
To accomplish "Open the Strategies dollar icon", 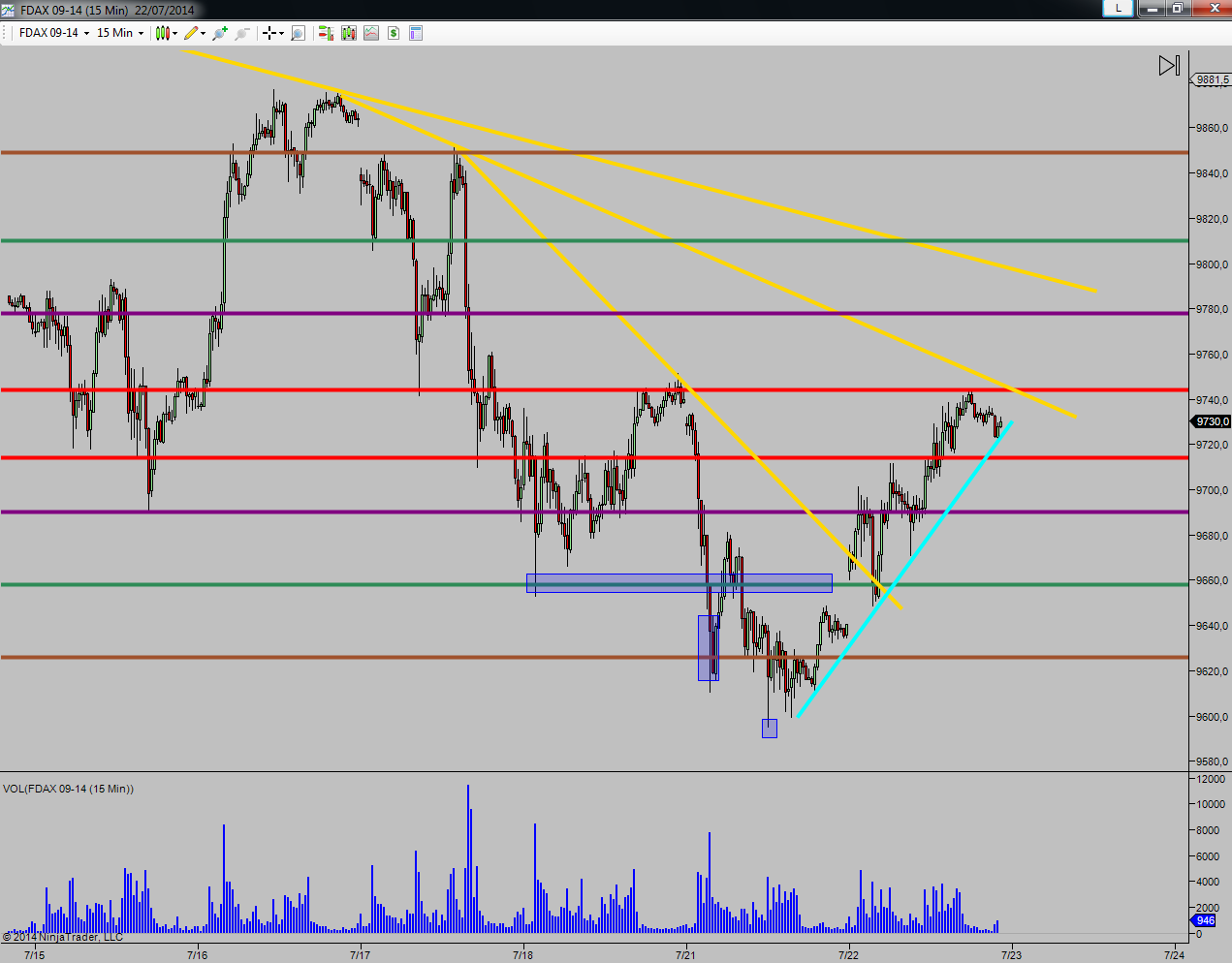I will pyautogui.click(x=394, y=33).
